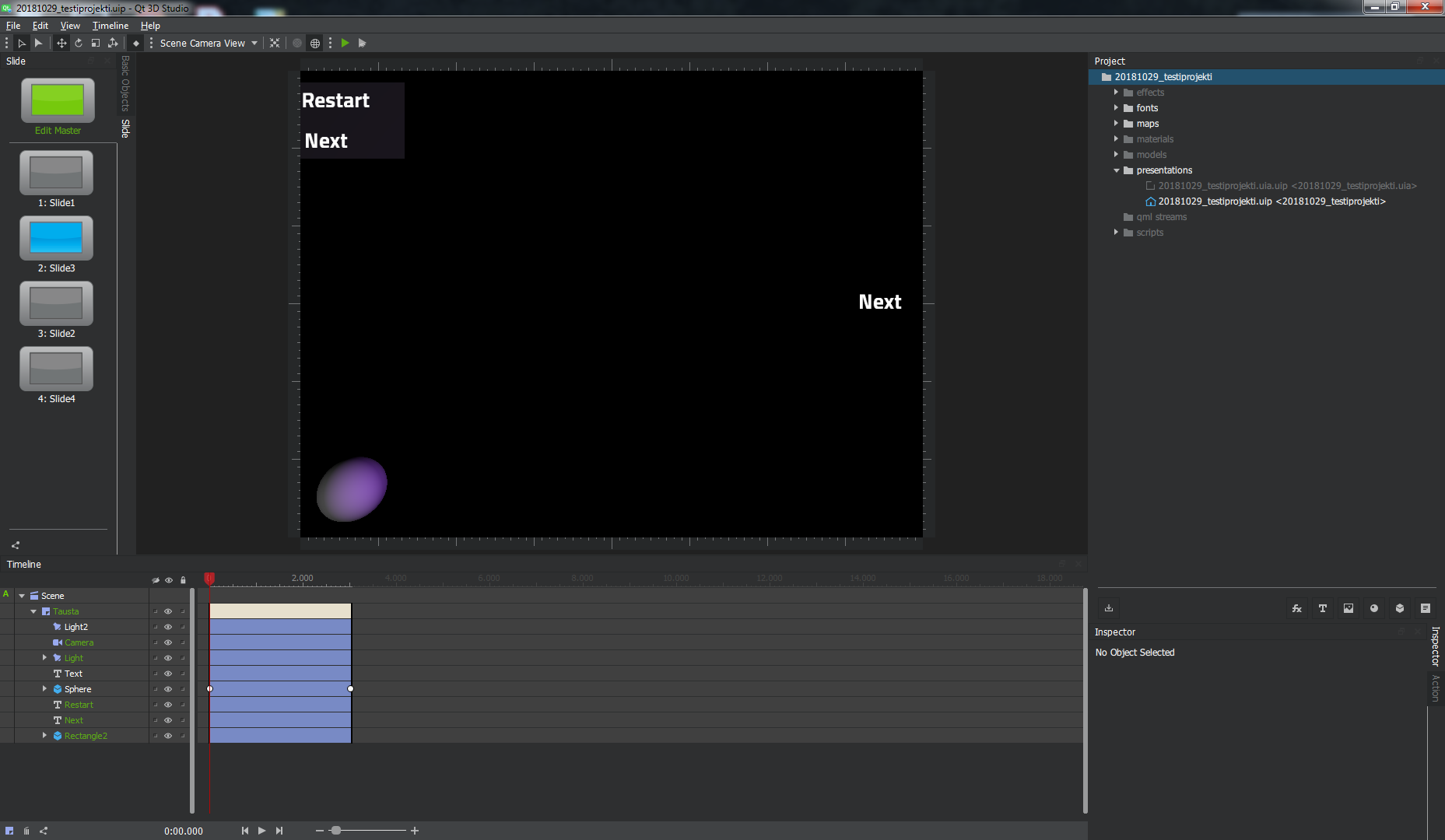
Task: Open the effects library (fx) icon
Action: coord(1296,608)
